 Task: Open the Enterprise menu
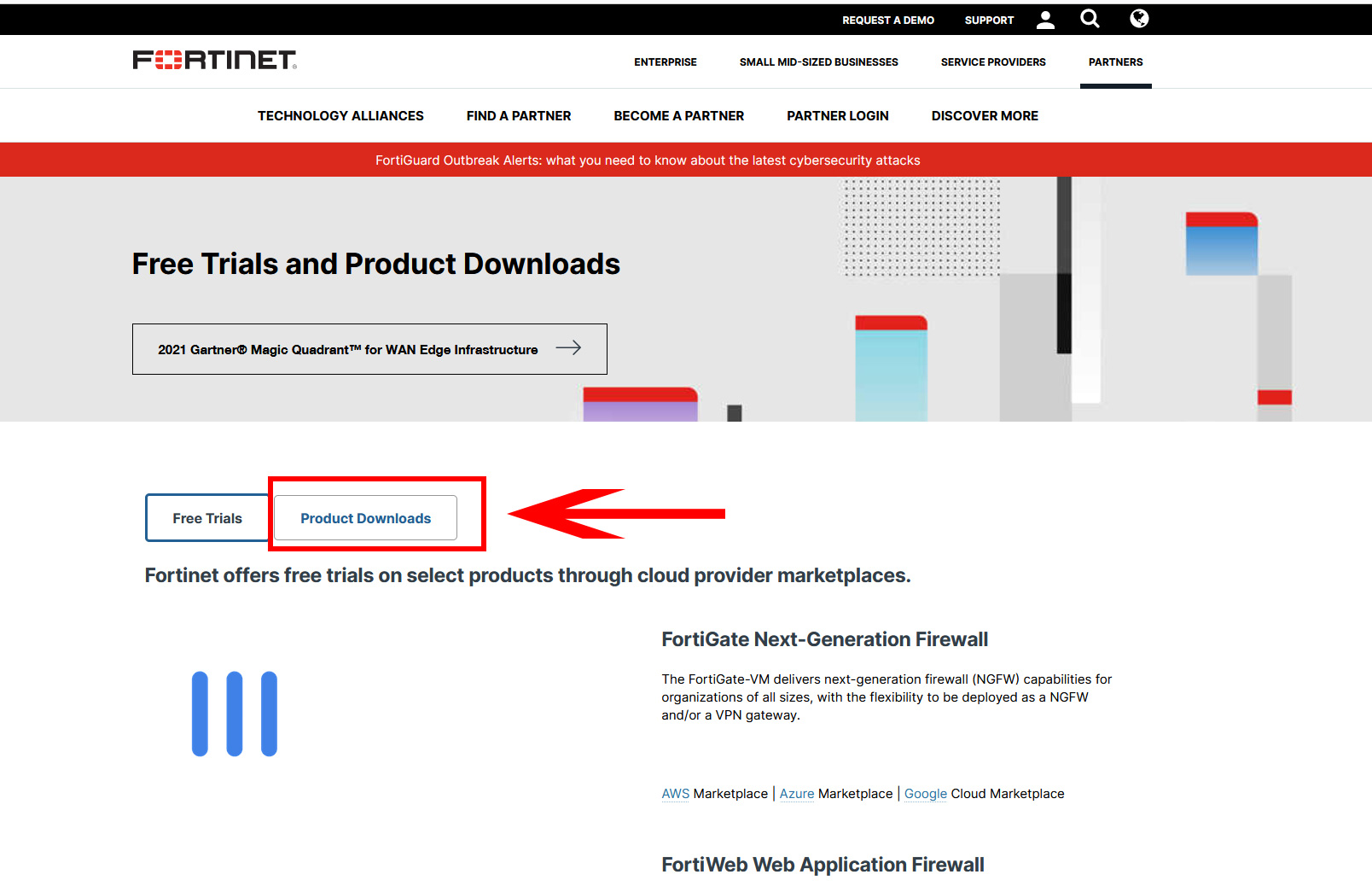point(665,62)
